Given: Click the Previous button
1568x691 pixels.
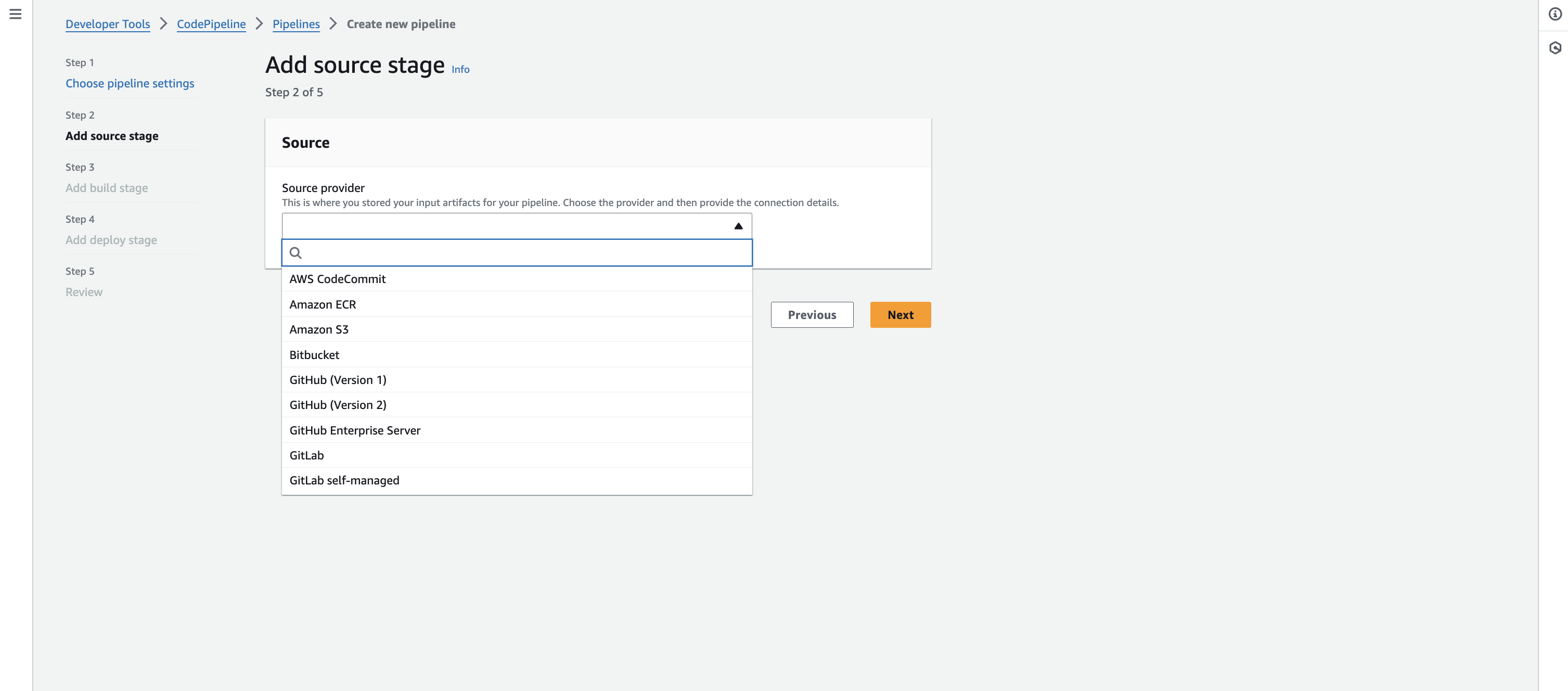Looking at the screenshot, I should pyautogui.click(x=812, y=315).
